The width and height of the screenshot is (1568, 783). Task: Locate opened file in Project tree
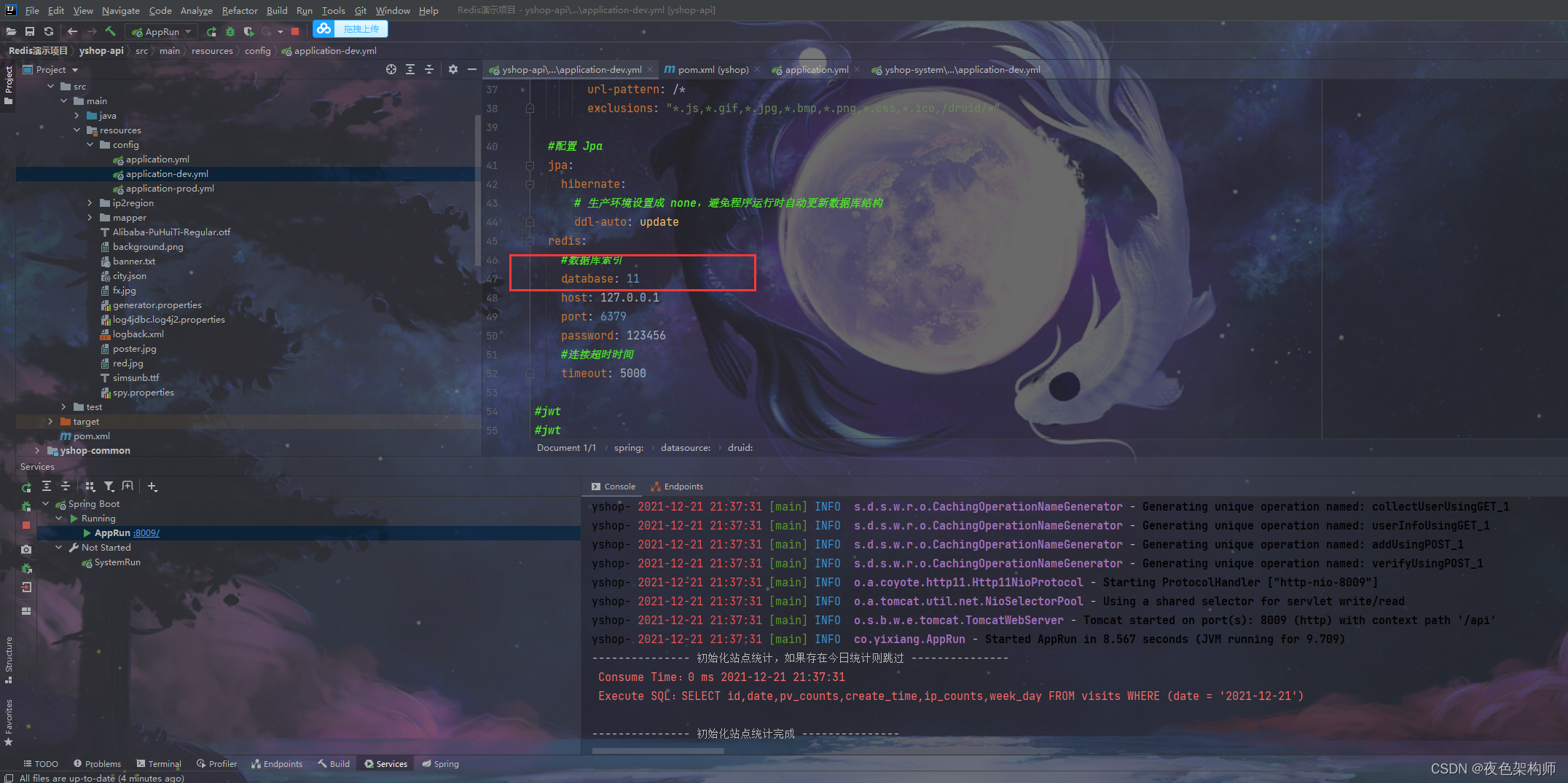(x=391, y=69)
